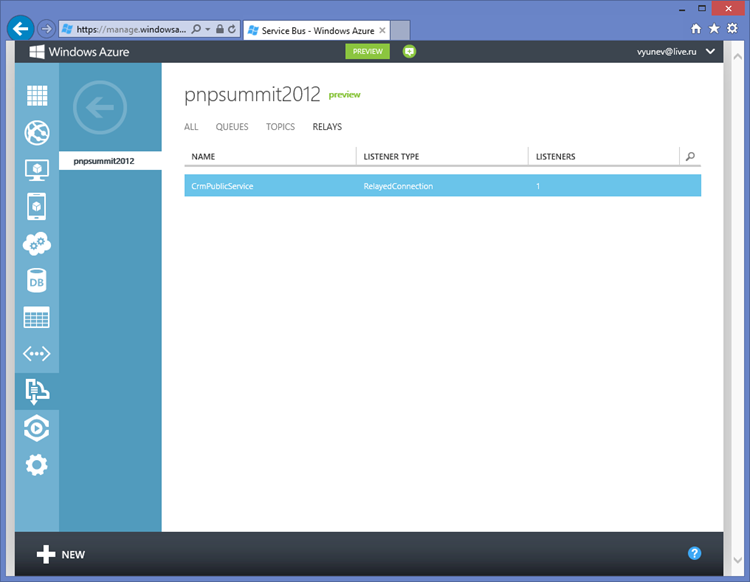This screenshot has width=750, height=582.
Task: Switch to QUEUES tab
Action: click(232, 127)
